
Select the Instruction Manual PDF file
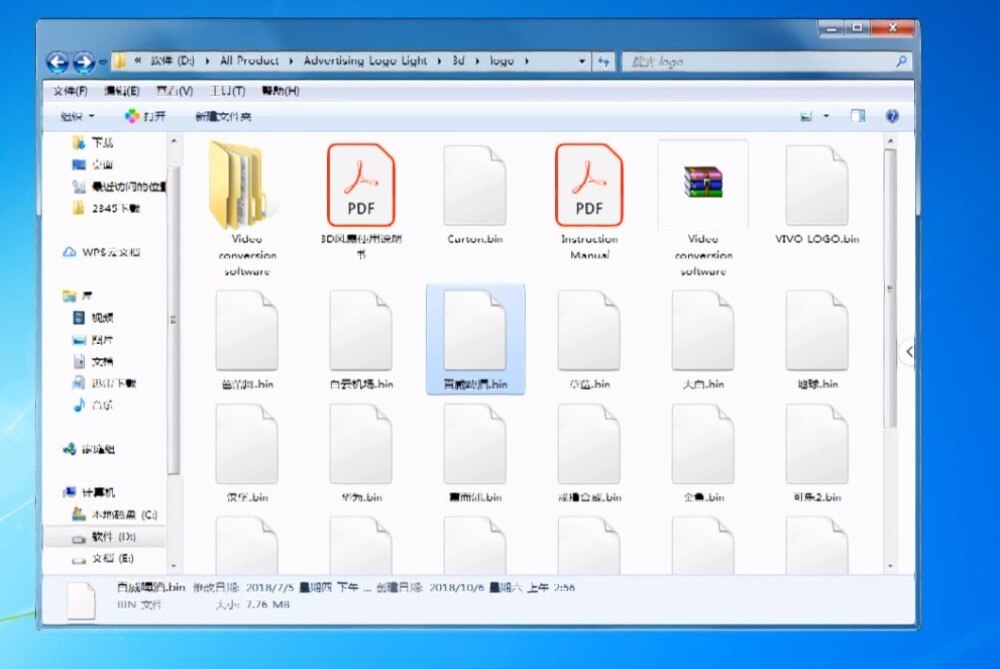pyautogui.click(x=589, y=202)
